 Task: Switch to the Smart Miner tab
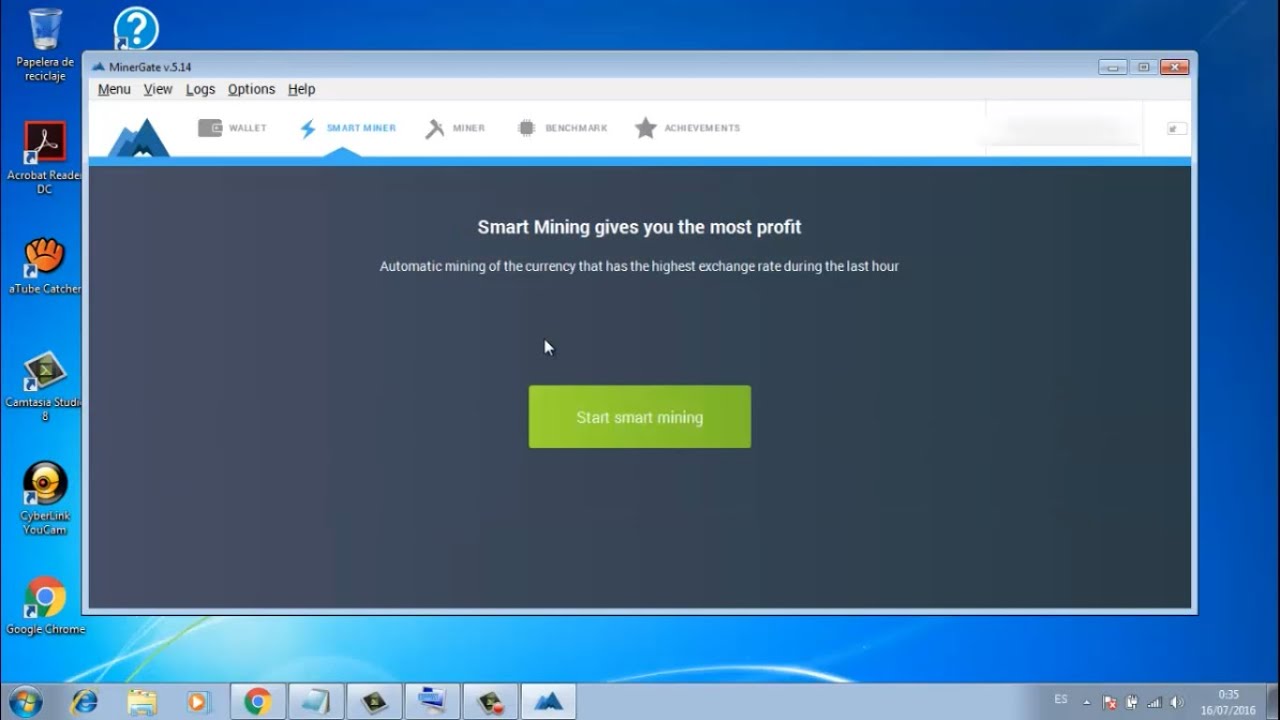pos(348,128)
